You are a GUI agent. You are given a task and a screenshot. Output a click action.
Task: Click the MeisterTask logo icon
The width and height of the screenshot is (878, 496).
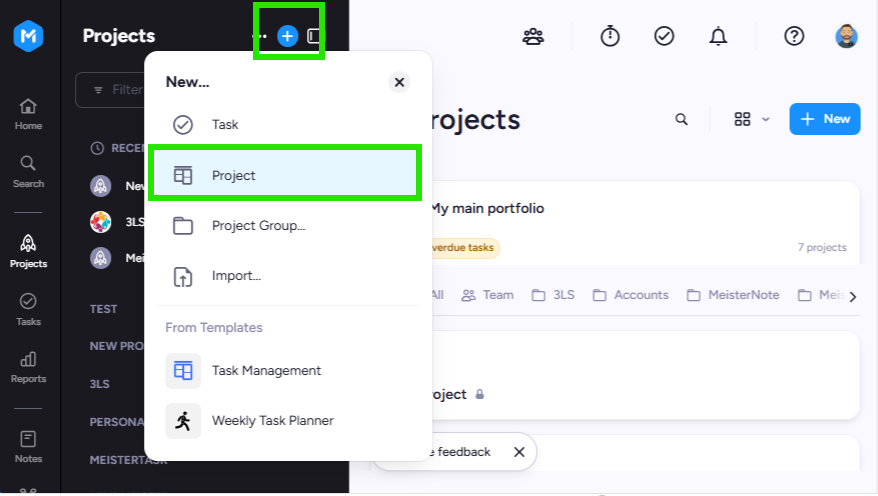click(x=28, y=36)
